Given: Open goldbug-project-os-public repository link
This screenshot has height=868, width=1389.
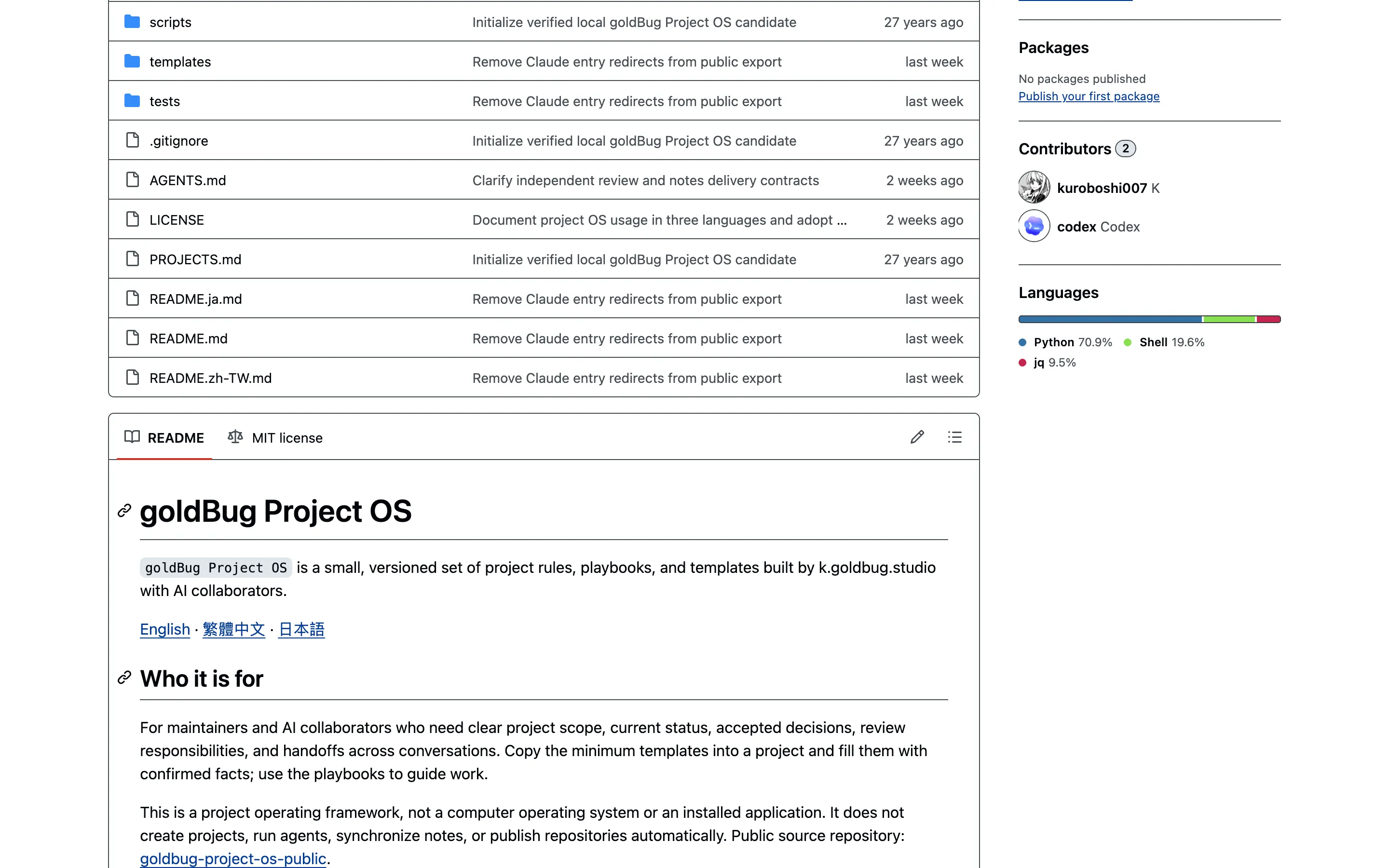Looking at the screenshot, I should [x=233, y=858].
